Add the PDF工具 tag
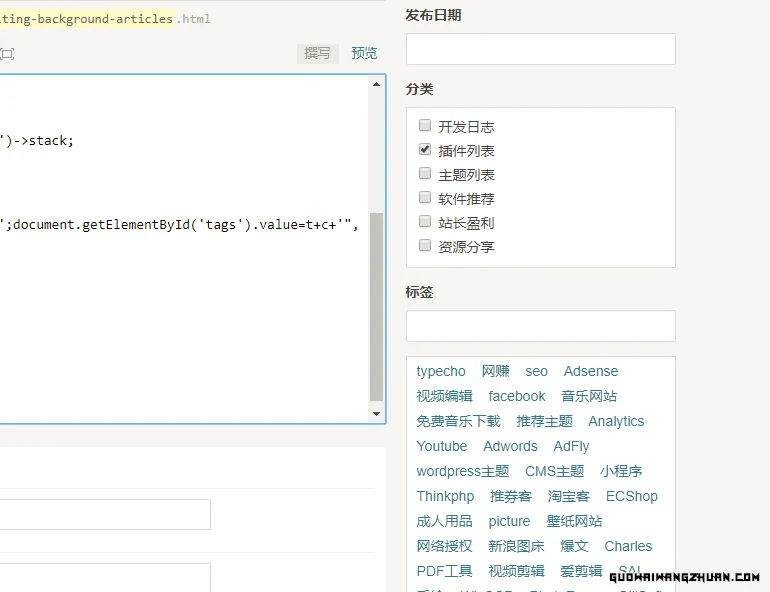The image size is (770, 592). pyautogui.click(x=444, y=571)
